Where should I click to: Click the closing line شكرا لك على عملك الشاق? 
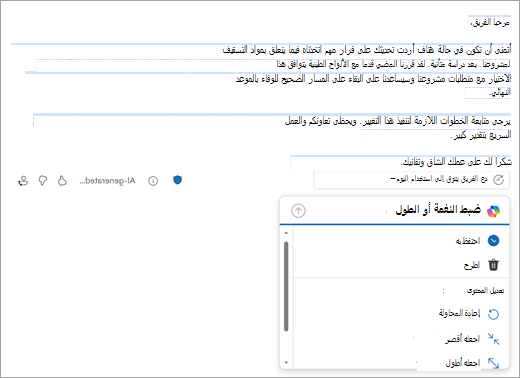(456, 162)
